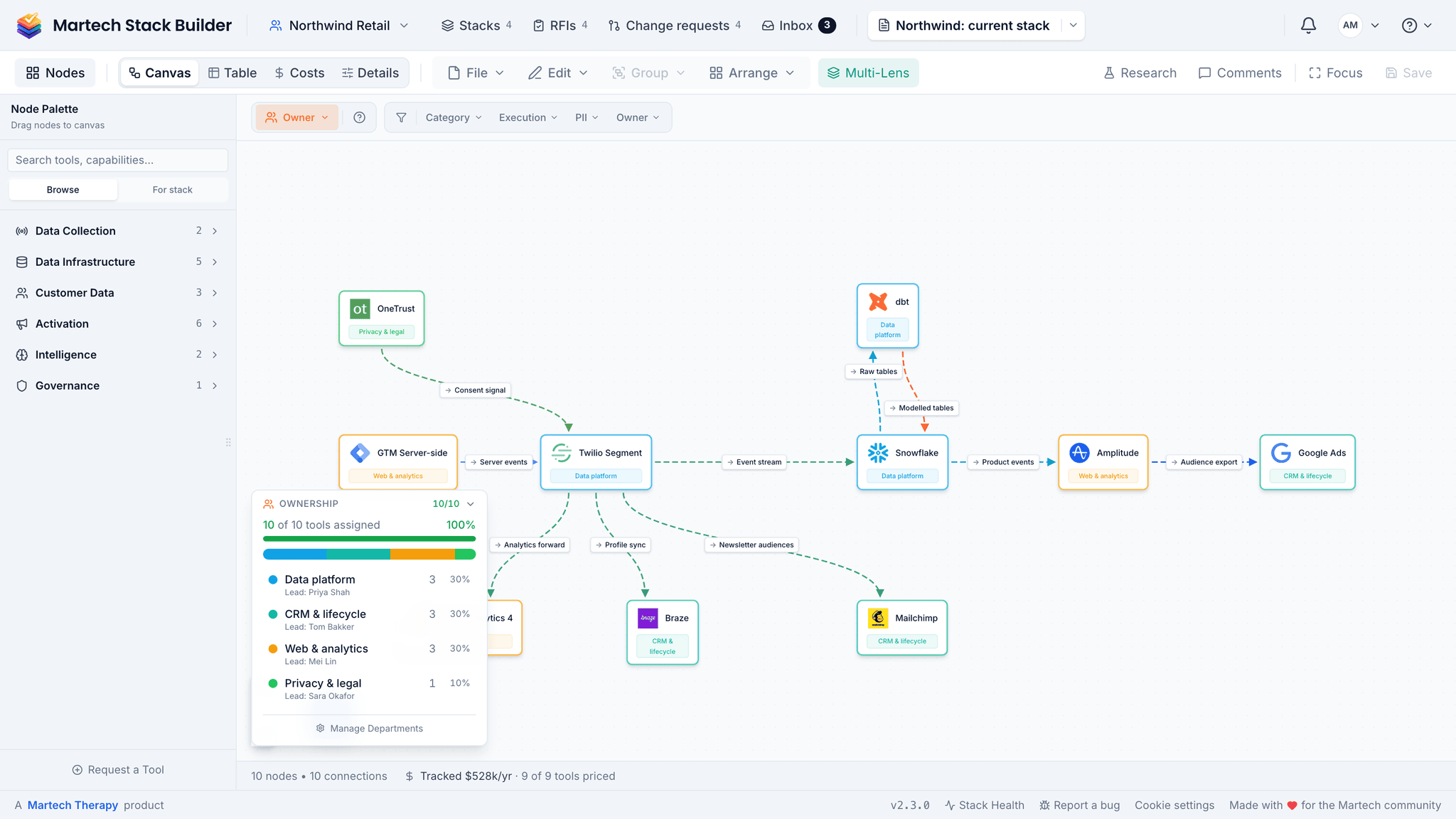The width and height of the screenshot is (1456, 819).
Task: Click the Martech Stack Builder logo
Action: [x=29, y=26]
